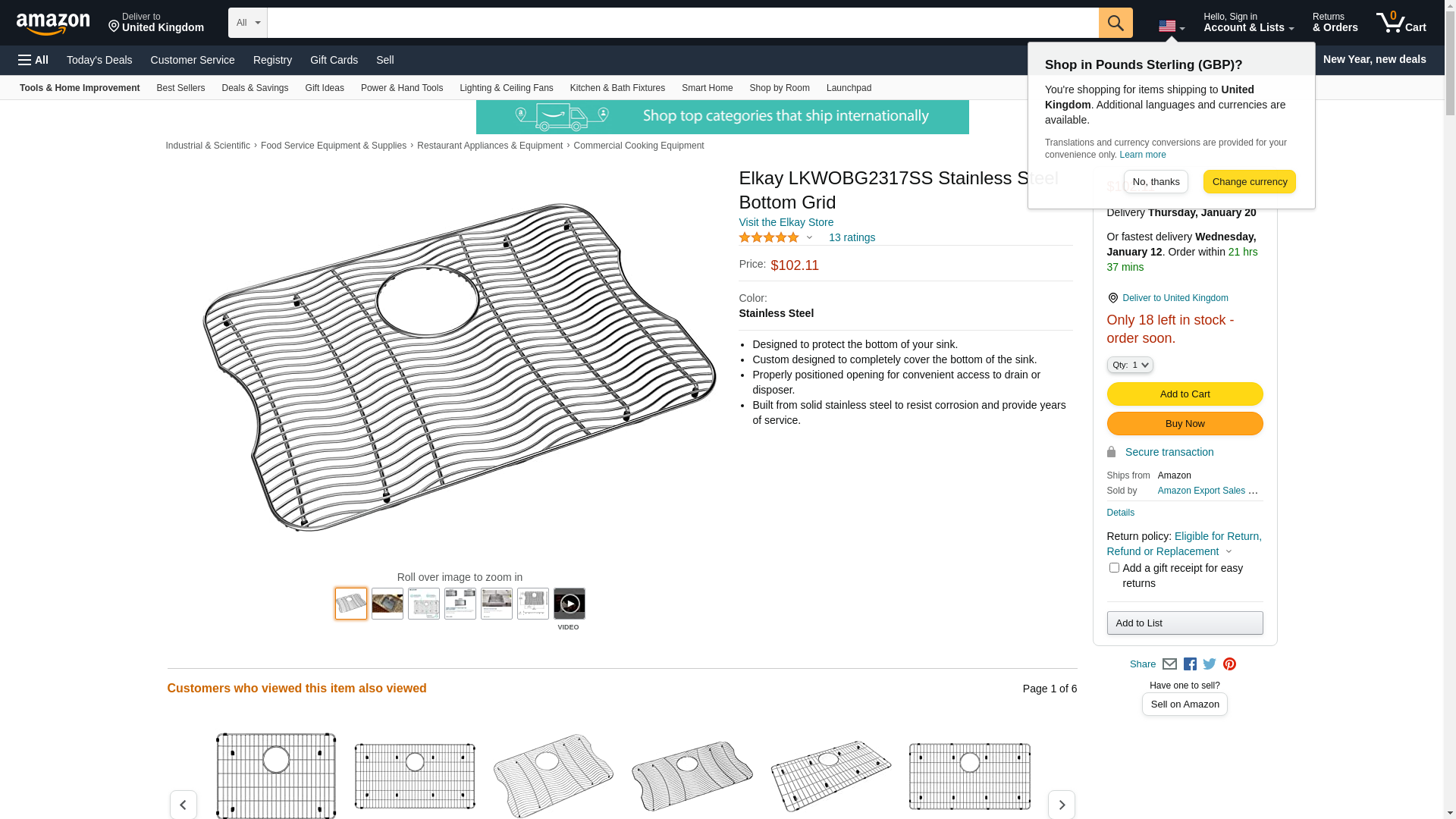Select the second product image thumbnail
Screen dimensions: 1456x819
click(x=388, y=604)
